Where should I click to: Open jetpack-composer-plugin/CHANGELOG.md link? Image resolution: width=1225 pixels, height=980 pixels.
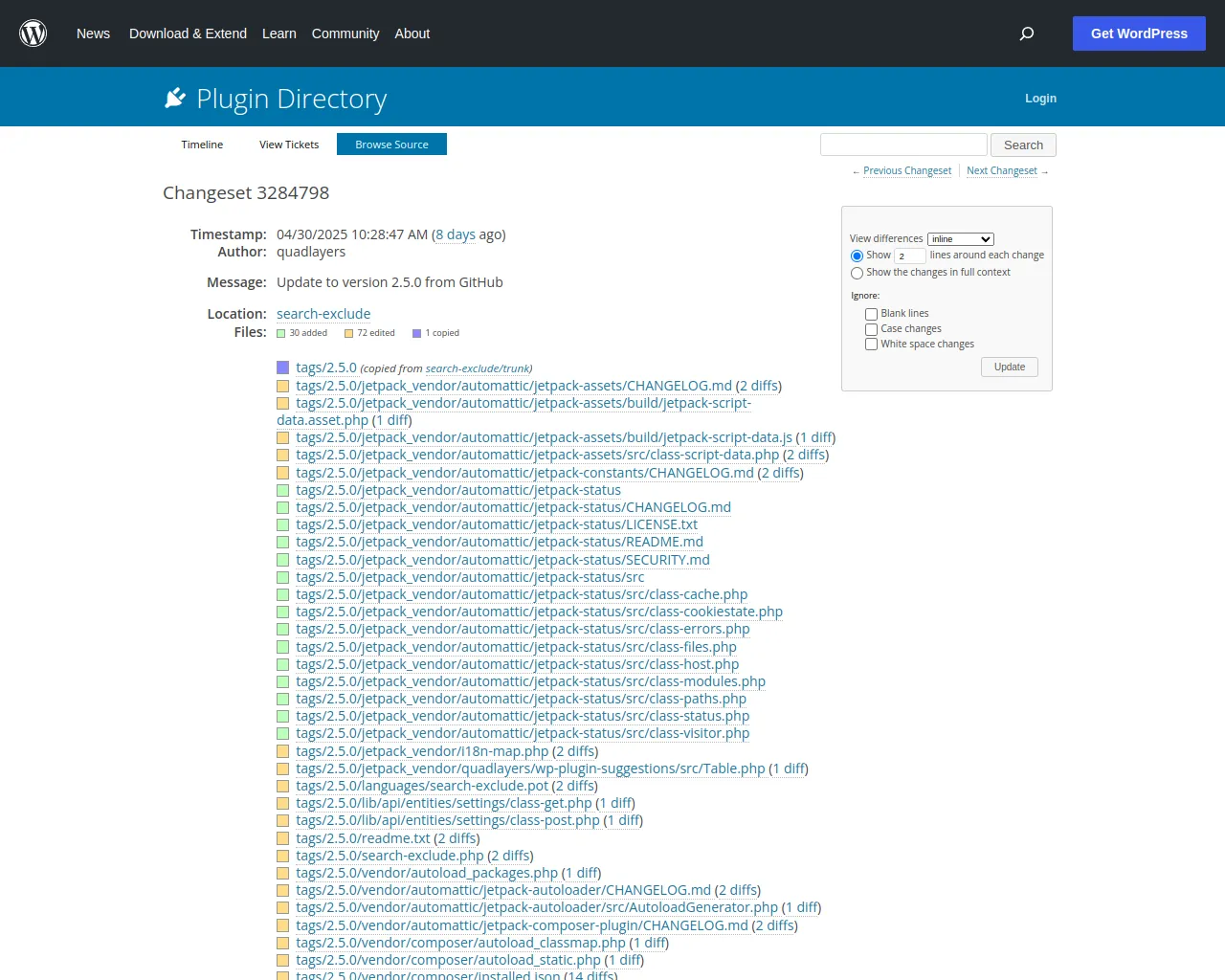pyautogui.click(x=522, y=925)
